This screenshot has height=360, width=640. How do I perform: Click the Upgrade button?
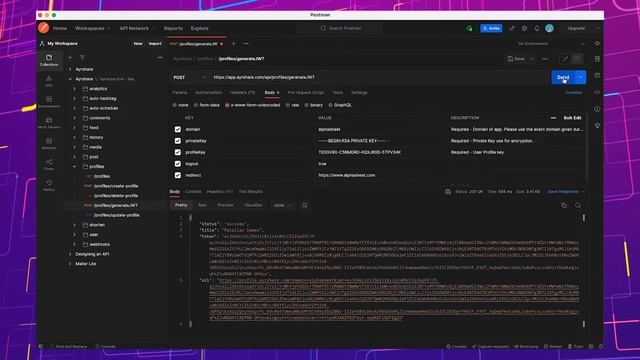click(576, 28)
